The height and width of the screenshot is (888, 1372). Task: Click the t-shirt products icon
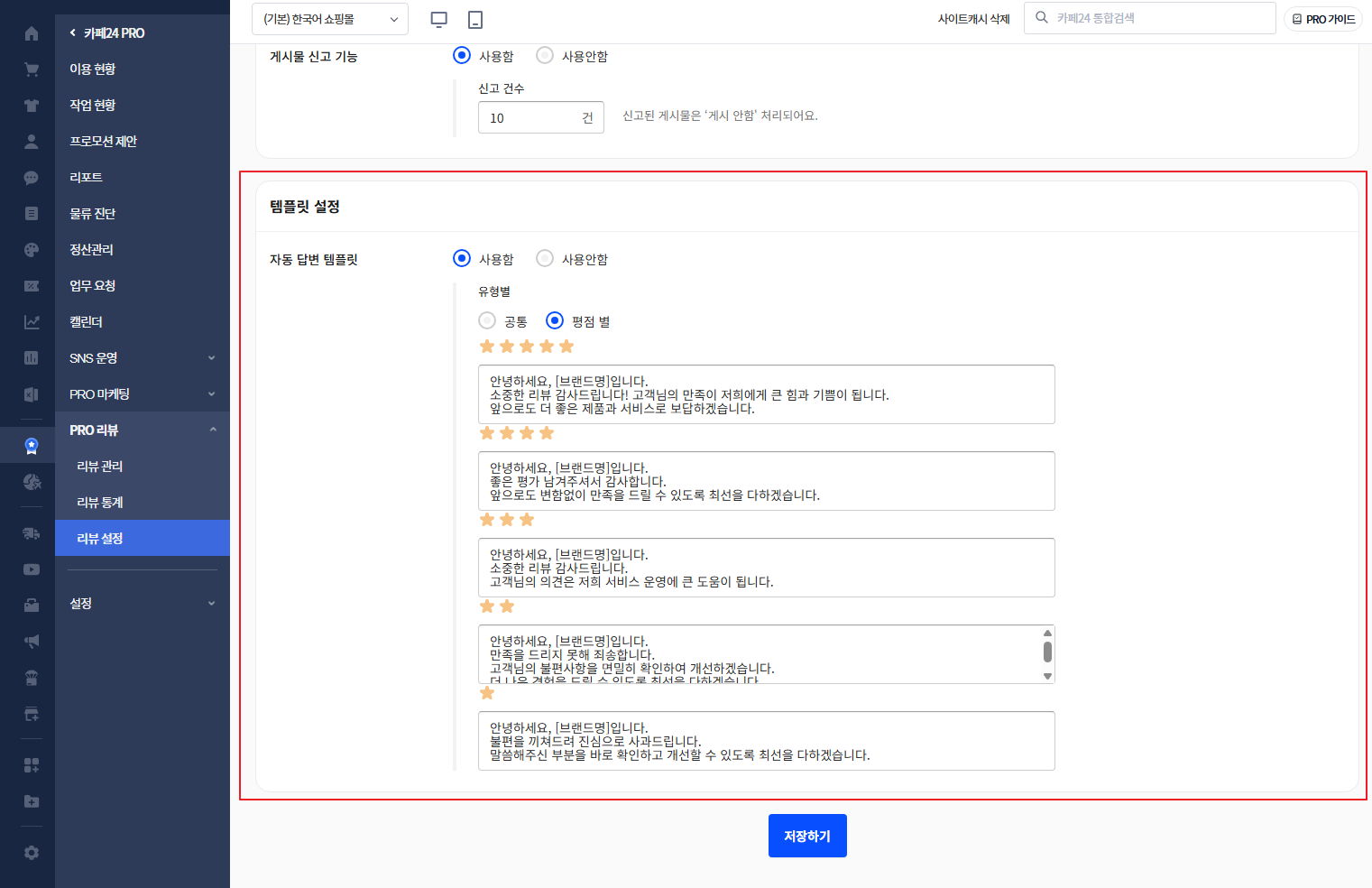click(x=32, y=106)
